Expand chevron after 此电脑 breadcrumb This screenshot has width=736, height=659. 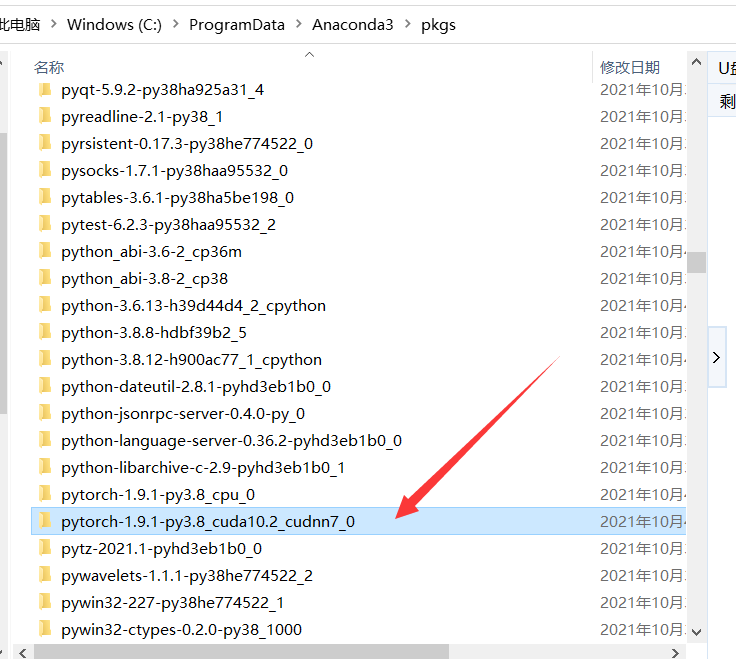pos(54,24)
